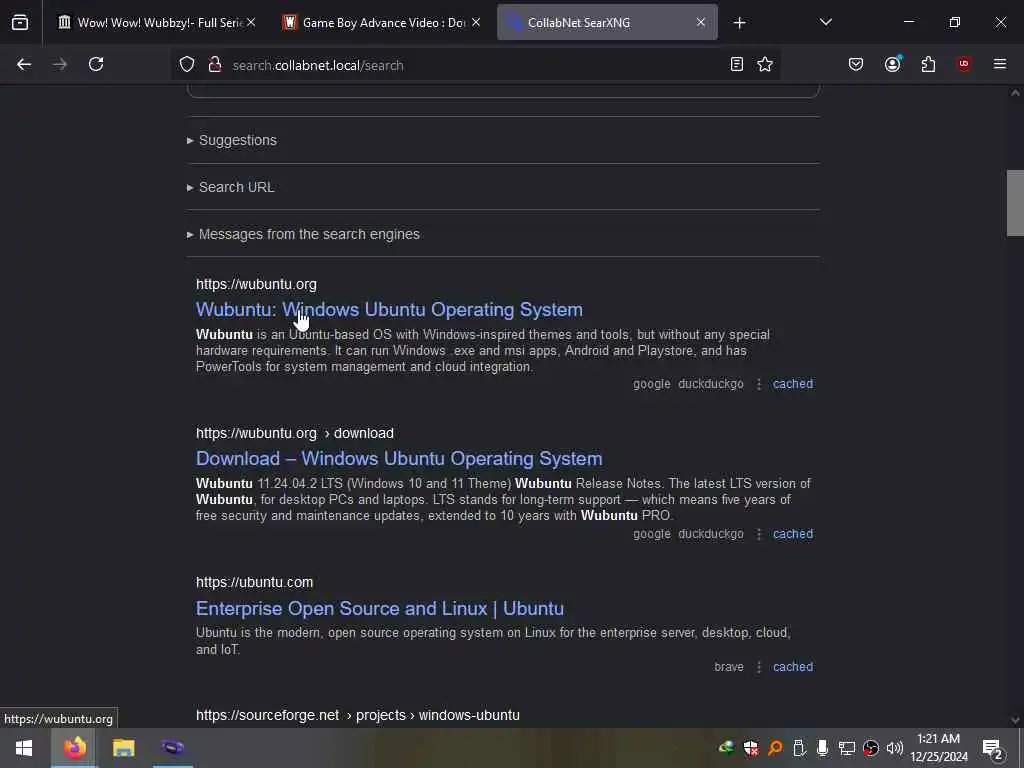Click the sourceforge.net windows-ubuntu result URL
Viewport: 1024px width, 768px height.
[x=358, y=716]
